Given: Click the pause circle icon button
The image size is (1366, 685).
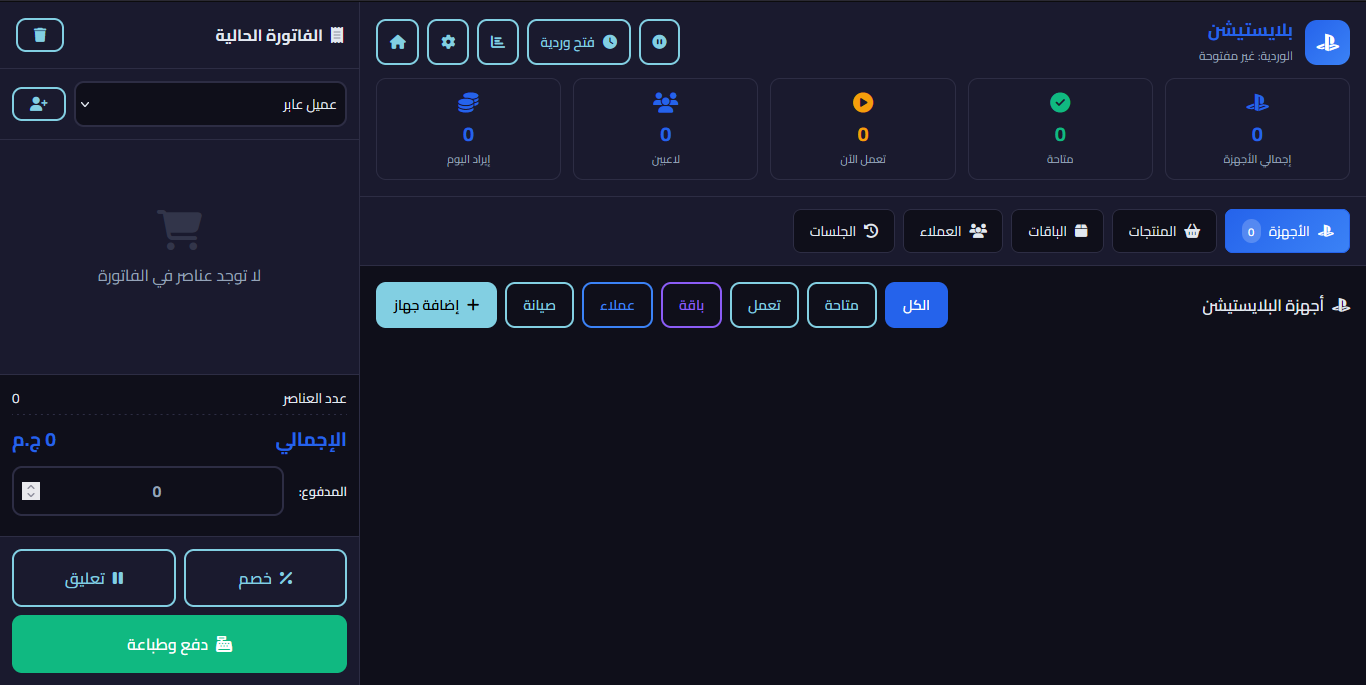Looking at the screenshot, I should click(659, 42).
